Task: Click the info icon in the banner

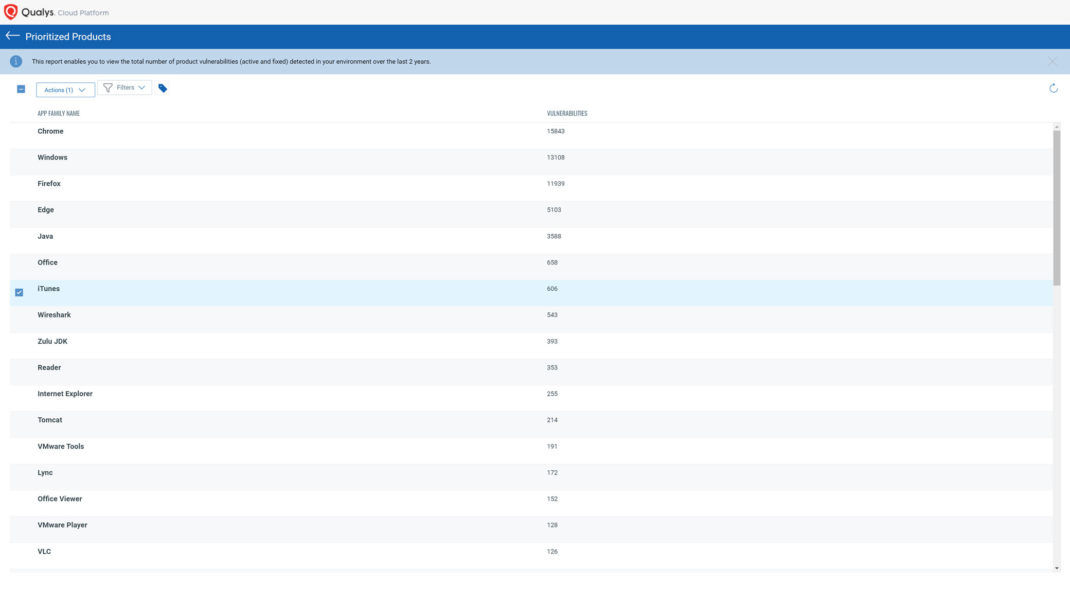Action: (x=16, y=61)
